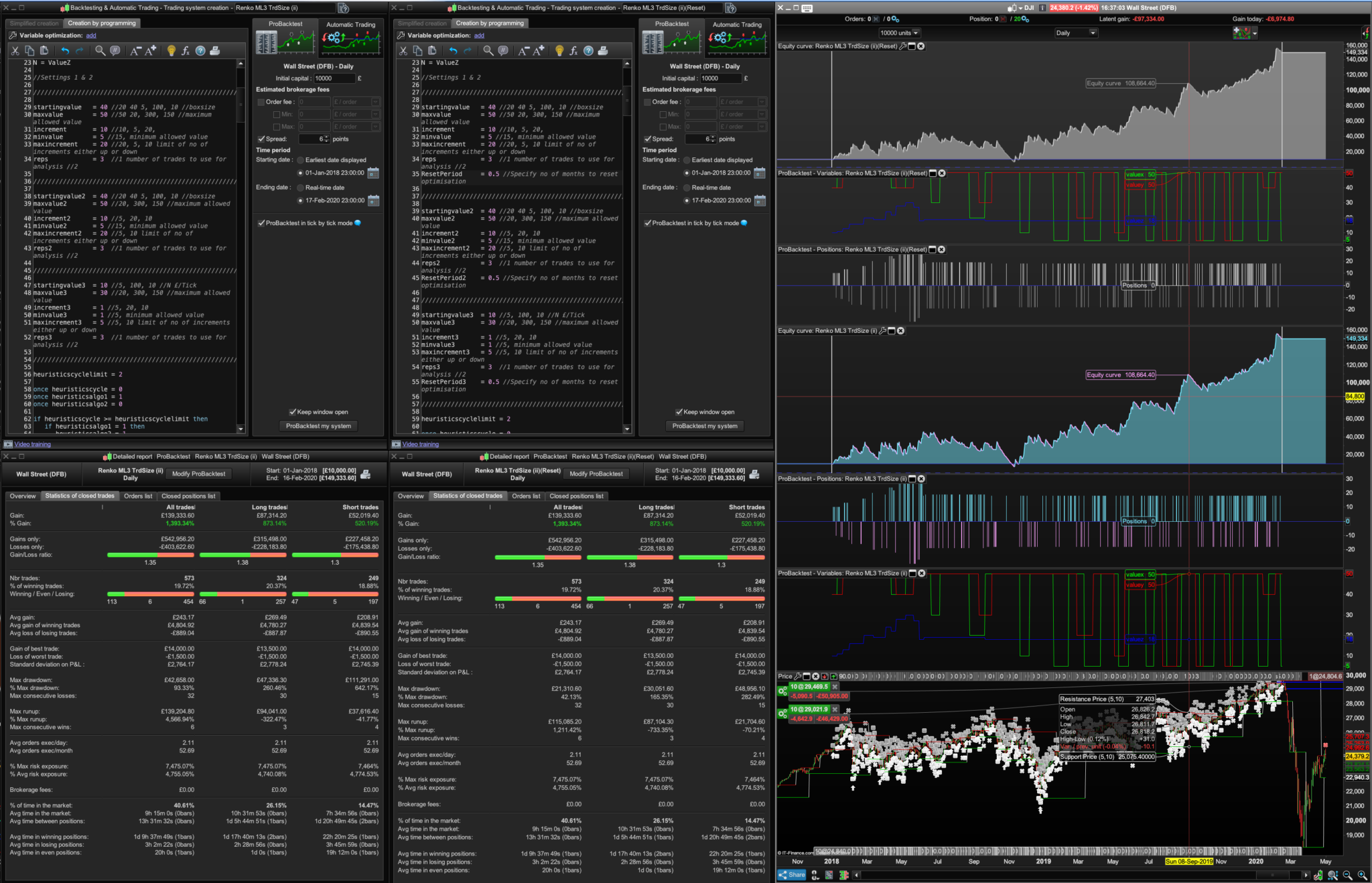Open search magnifier in left code editor
The image size is (1372, 883).
100,50
